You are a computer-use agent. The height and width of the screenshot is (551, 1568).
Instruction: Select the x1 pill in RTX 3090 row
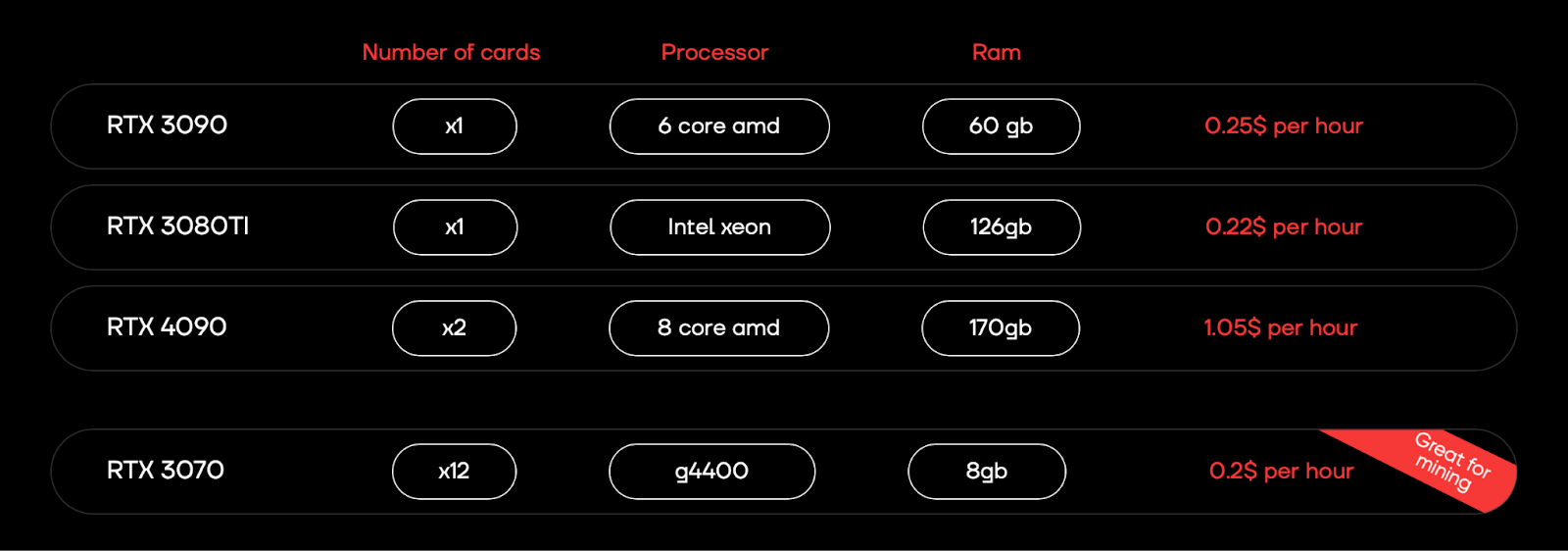tap(455, 126)
